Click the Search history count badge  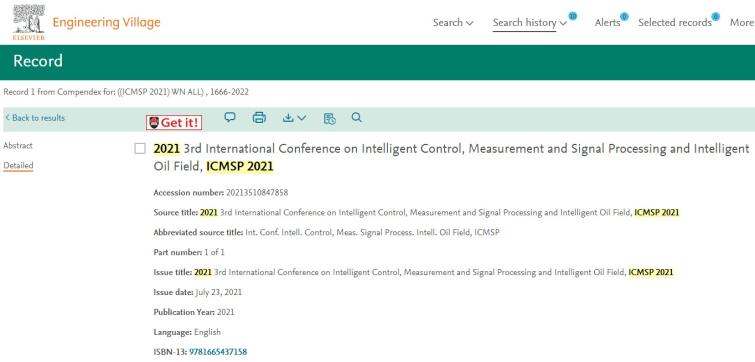[x=573, y=16]
